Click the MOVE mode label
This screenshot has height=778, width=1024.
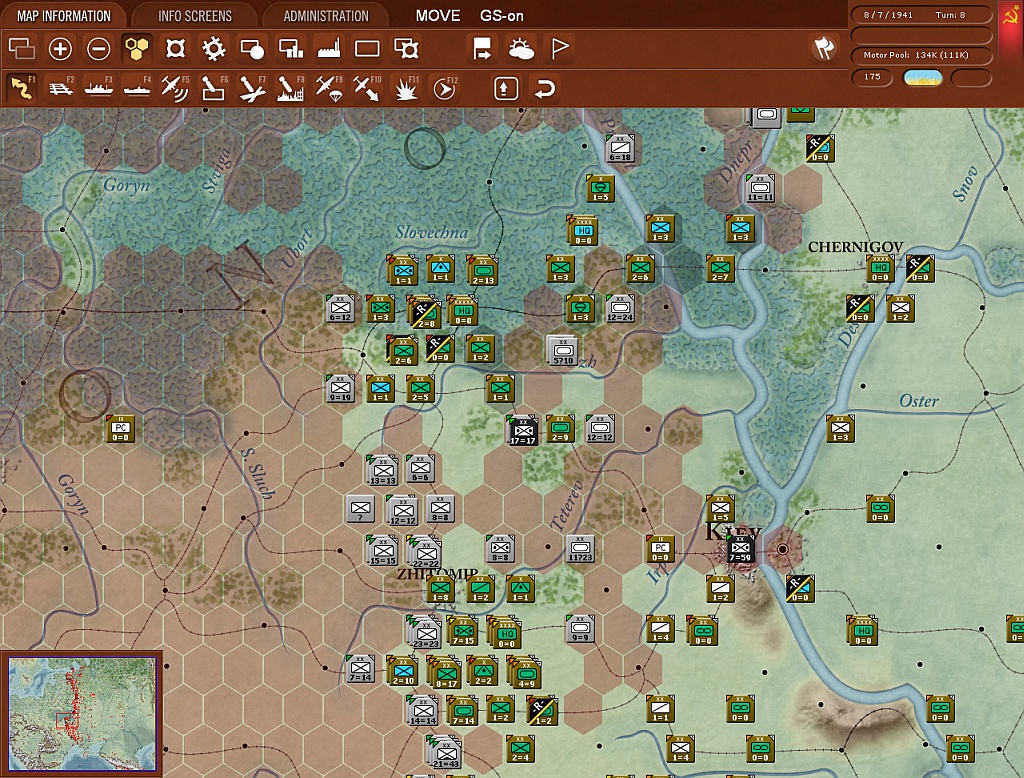[x=438, y=16]
